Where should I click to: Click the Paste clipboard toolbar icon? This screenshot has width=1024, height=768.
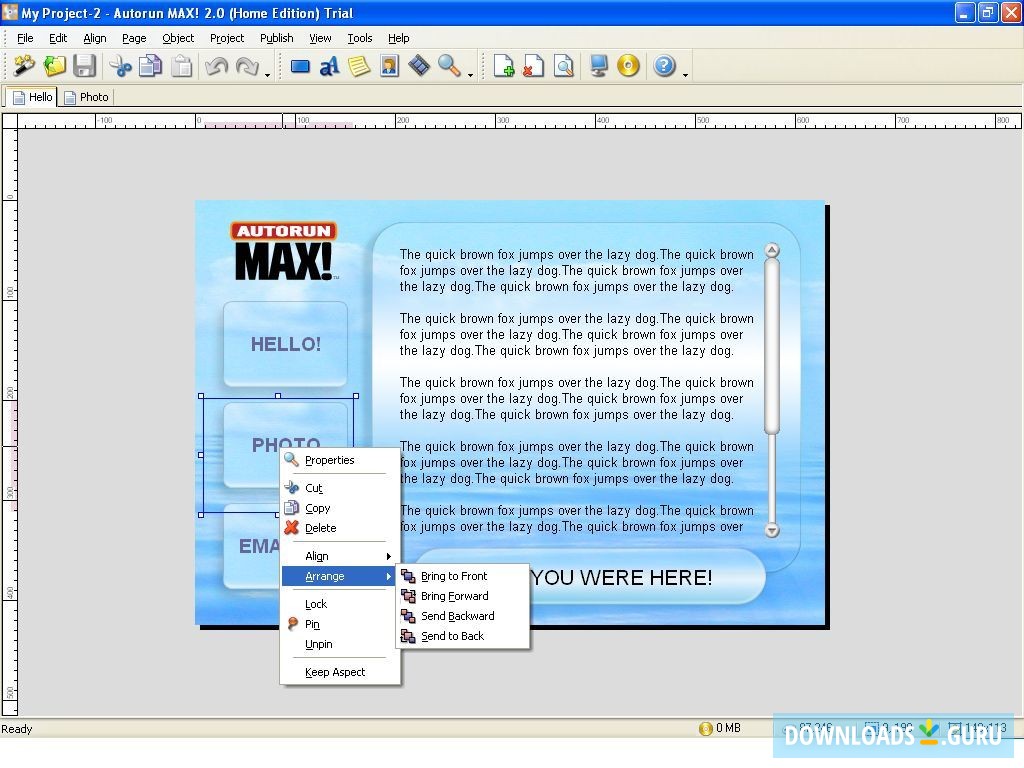182,66
